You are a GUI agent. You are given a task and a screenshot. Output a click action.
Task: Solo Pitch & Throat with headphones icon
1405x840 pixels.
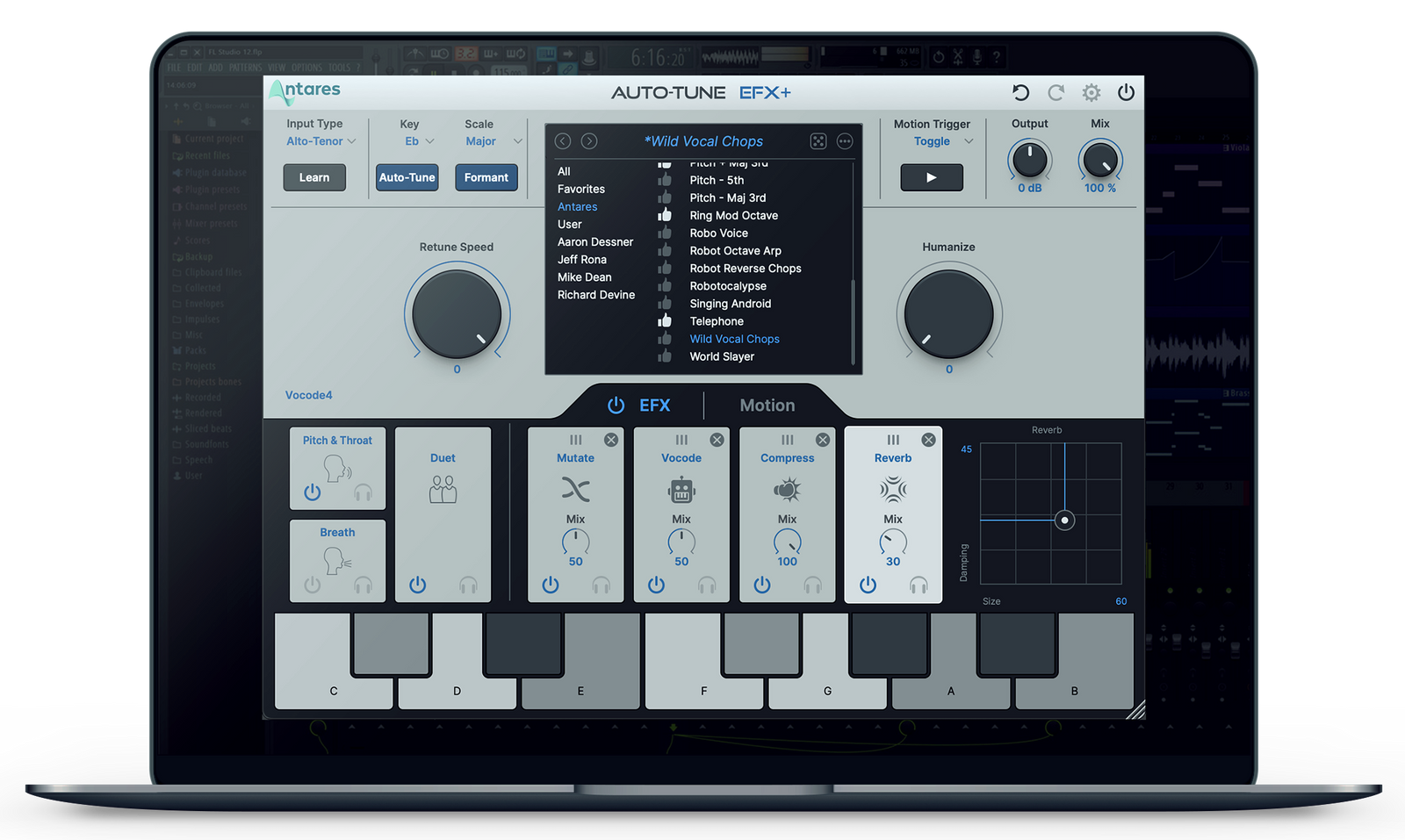coord(363,492)
